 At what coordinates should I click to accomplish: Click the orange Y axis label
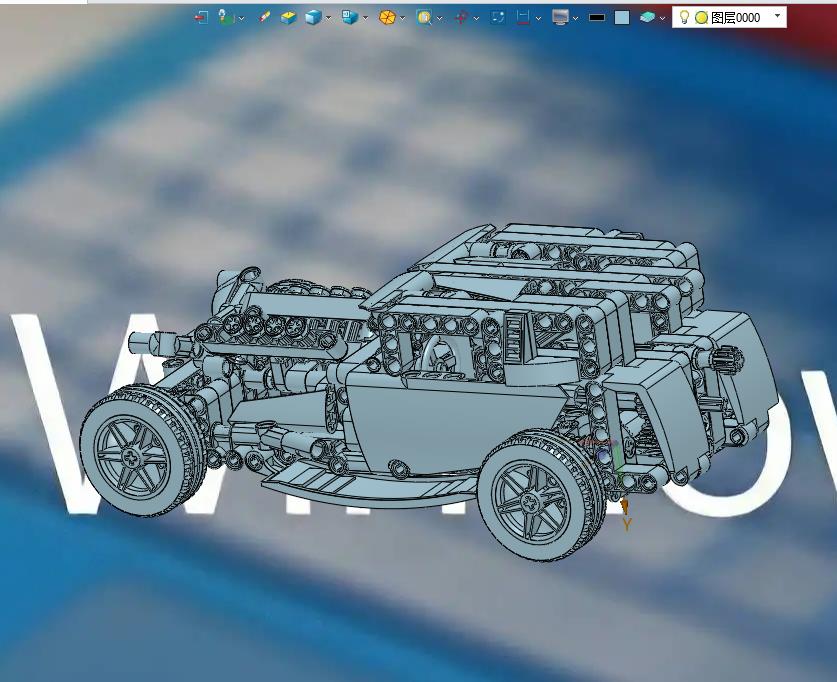point(627,525)
